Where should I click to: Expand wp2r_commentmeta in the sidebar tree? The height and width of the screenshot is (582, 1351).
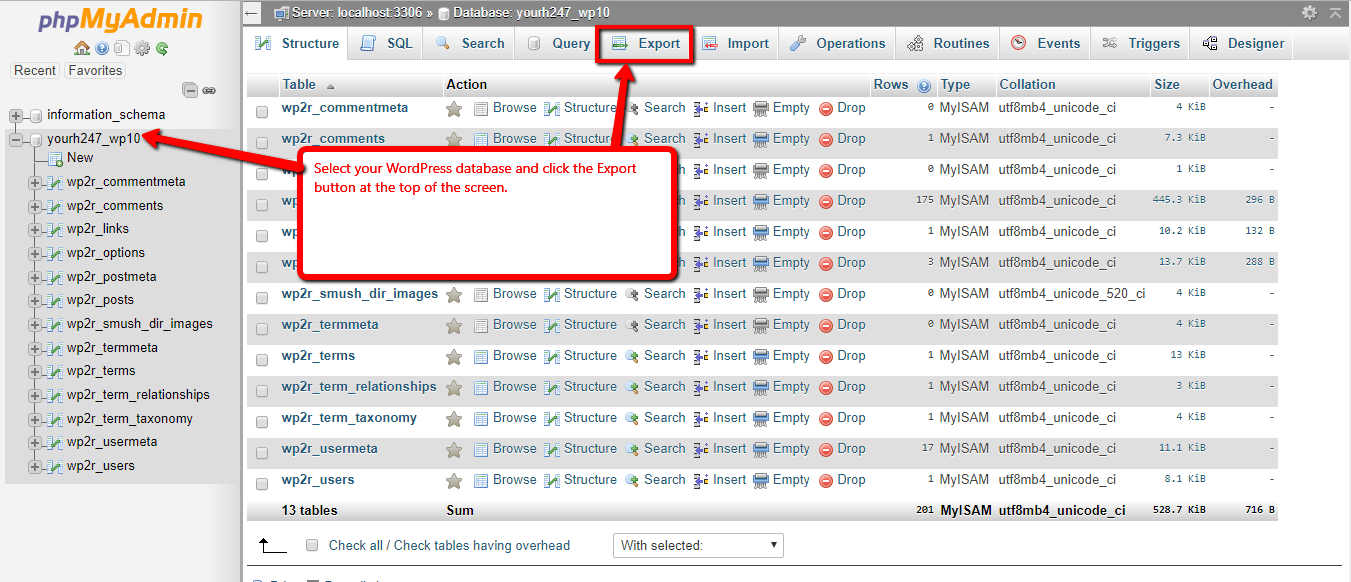point(35,183)
